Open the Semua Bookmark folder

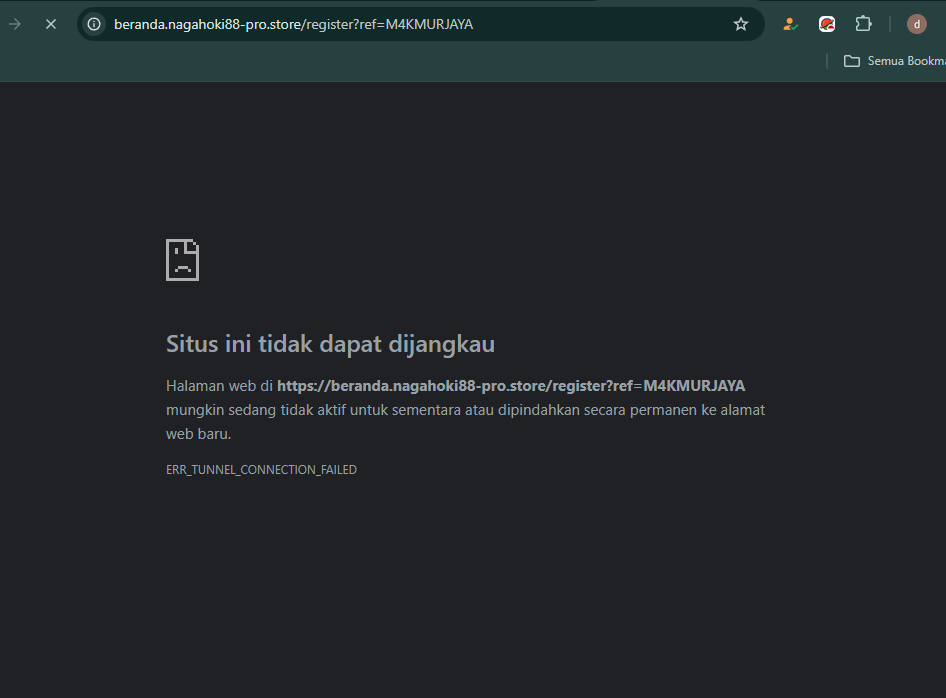tap(895, 61)
